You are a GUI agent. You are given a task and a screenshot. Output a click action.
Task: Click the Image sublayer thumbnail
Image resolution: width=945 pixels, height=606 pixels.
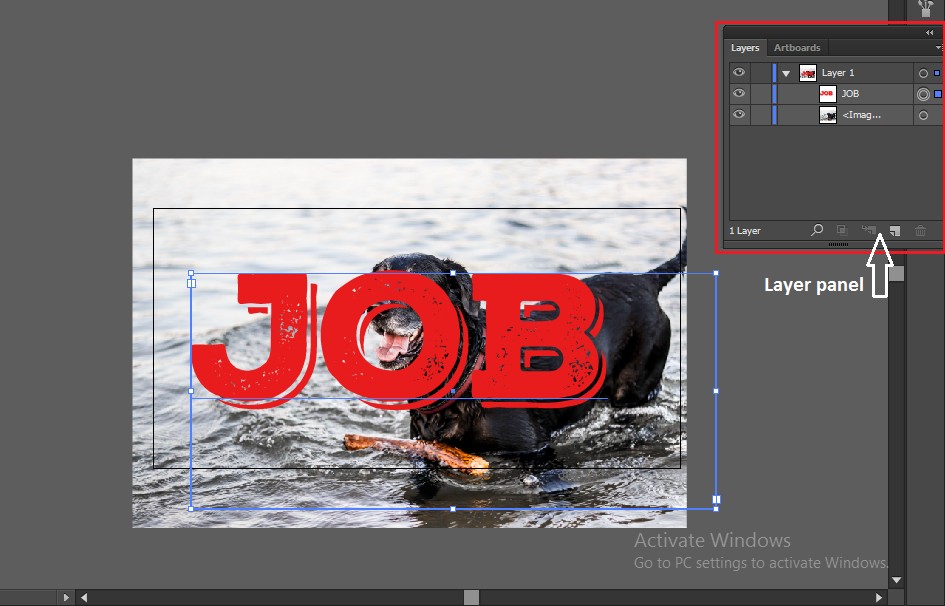pos(829,114)
